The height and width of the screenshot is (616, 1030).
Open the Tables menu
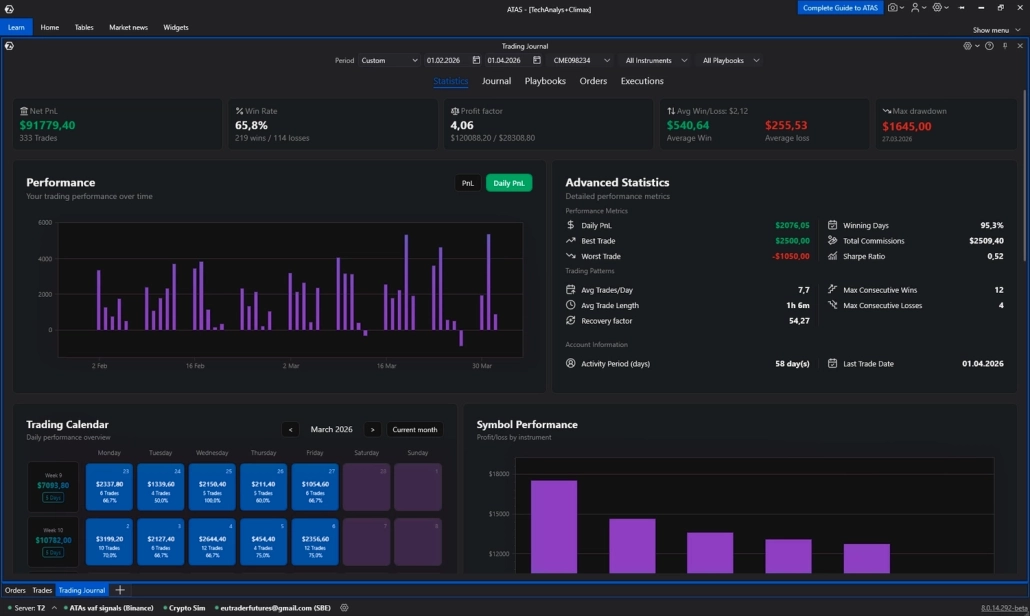point(83,28)
